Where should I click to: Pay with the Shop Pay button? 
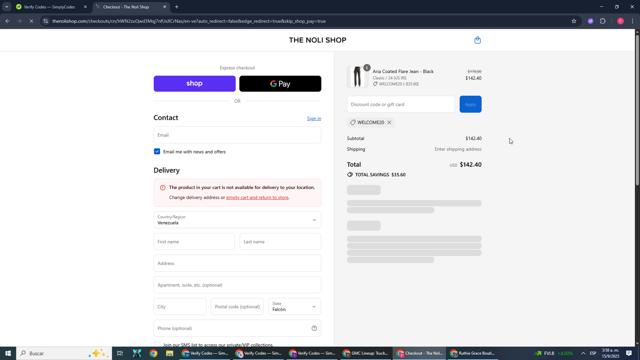click(x=194, y=84)
